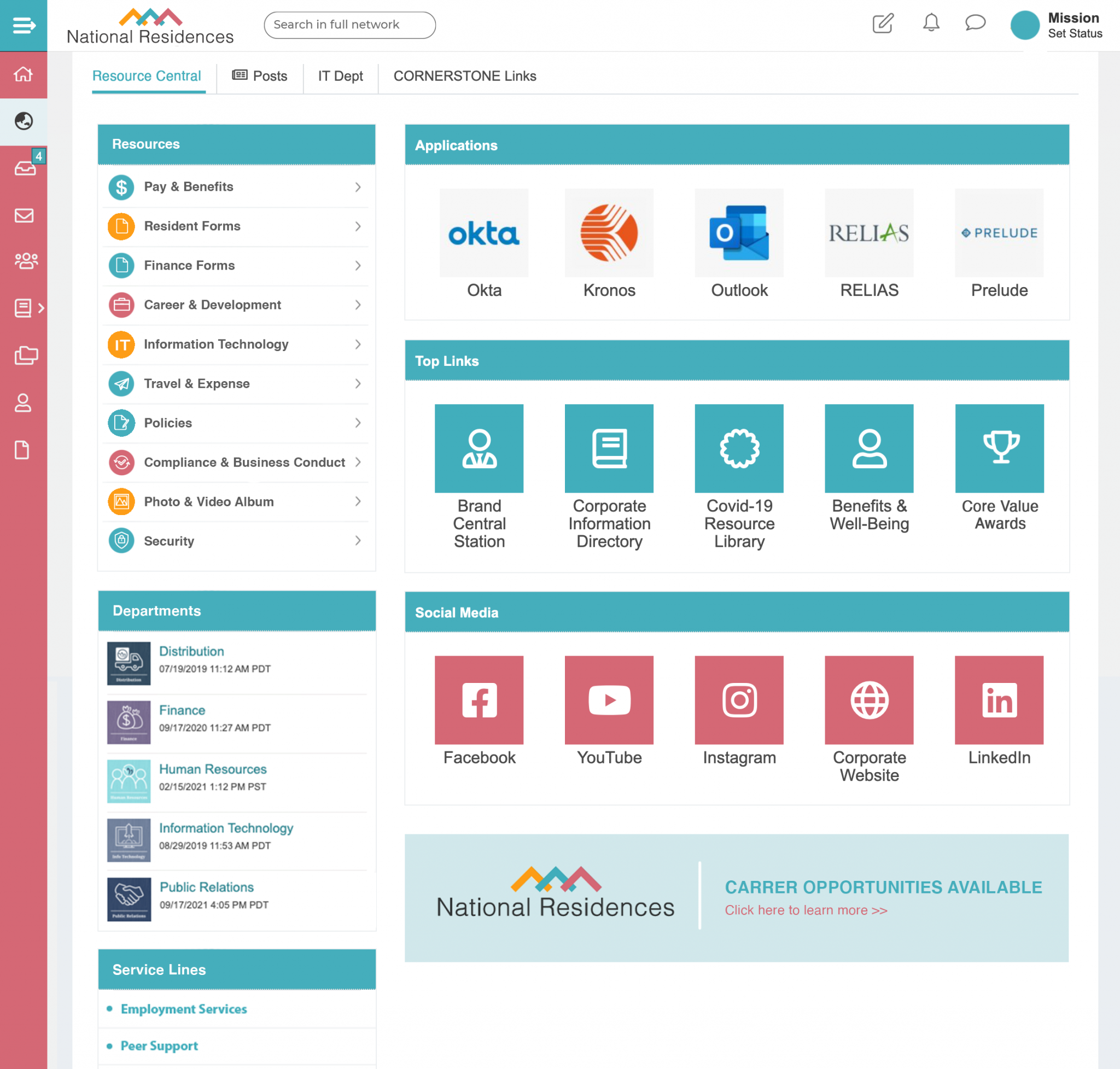Expand the Information Technology resource chevron
The width and height of the screenshot is (1120, 1069).
pos(358,344)
